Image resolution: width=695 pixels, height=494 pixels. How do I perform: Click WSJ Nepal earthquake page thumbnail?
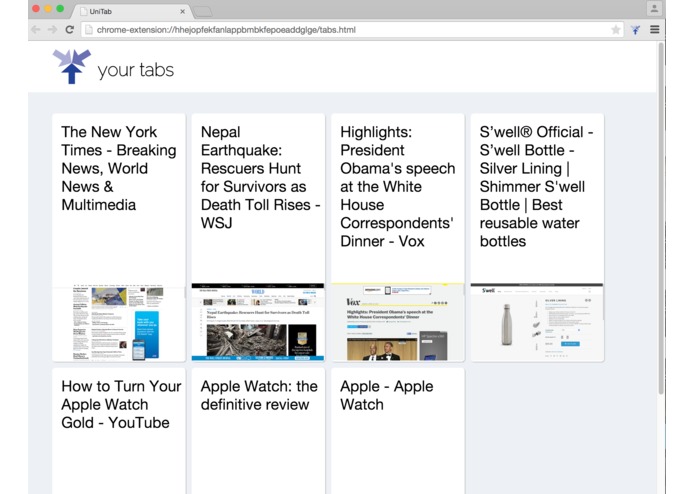tap(258, 323)
